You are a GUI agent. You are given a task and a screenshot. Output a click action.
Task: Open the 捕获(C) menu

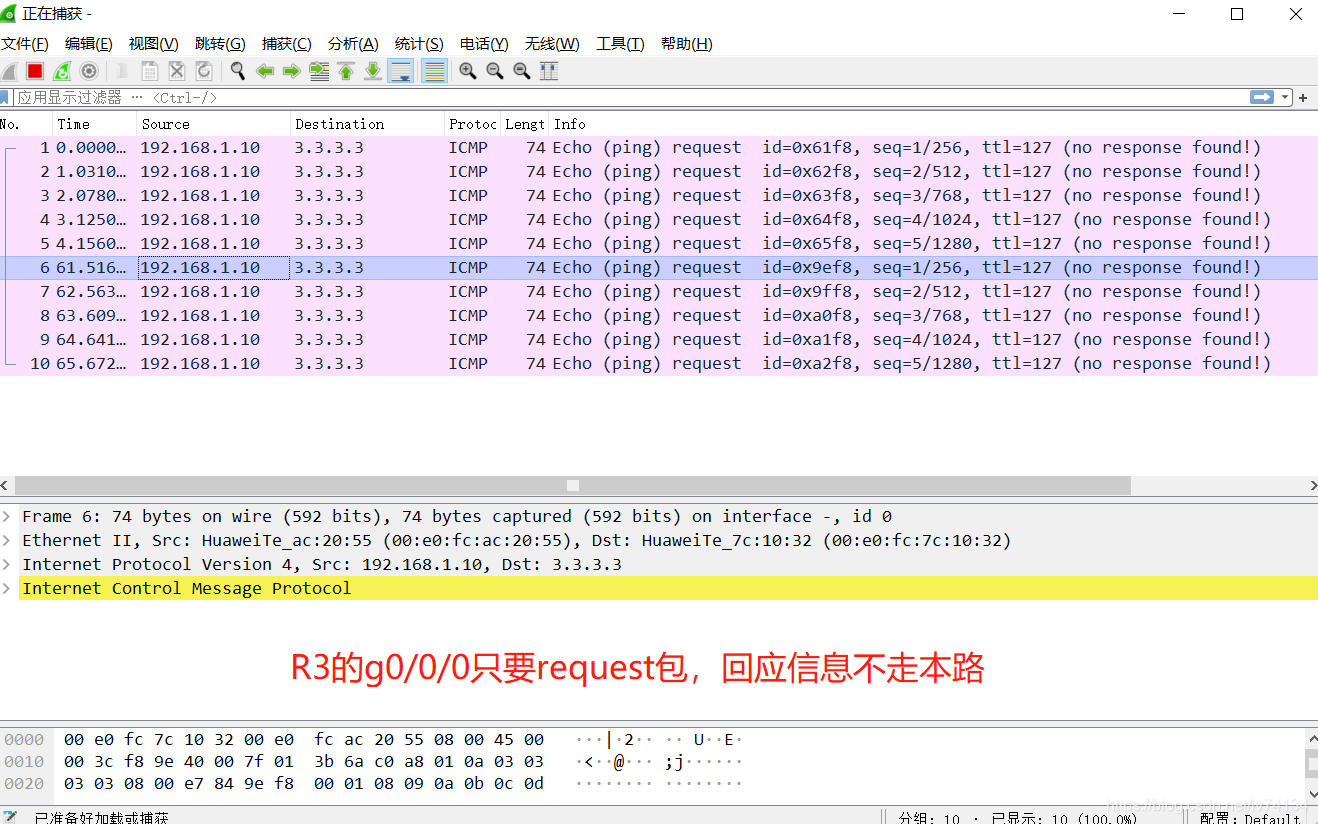point(287,44)
